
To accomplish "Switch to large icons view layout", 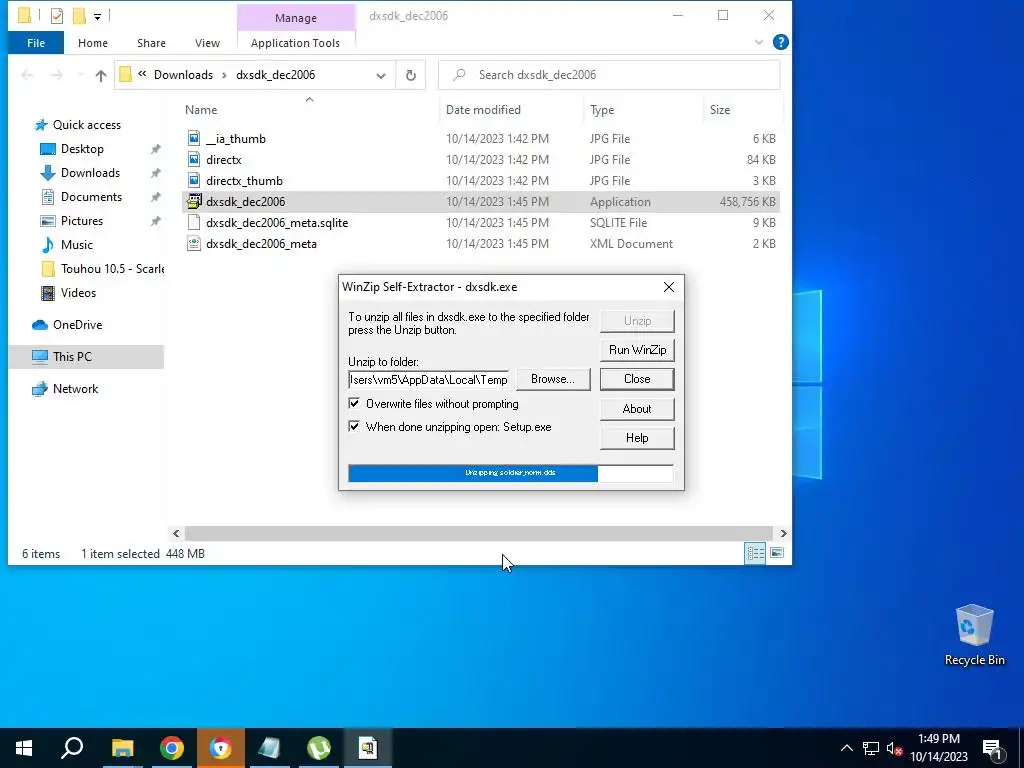I will (x=776, y=553).
